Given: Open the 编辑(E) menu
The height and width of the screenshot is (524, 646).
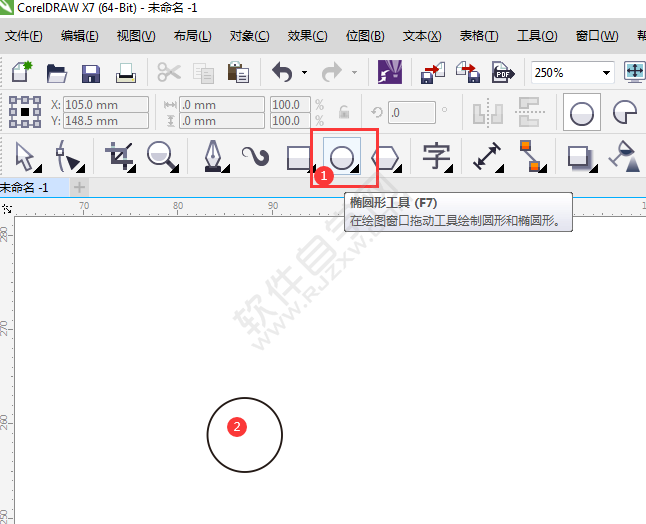Looking at the screenshot, I should coord(80,36).
